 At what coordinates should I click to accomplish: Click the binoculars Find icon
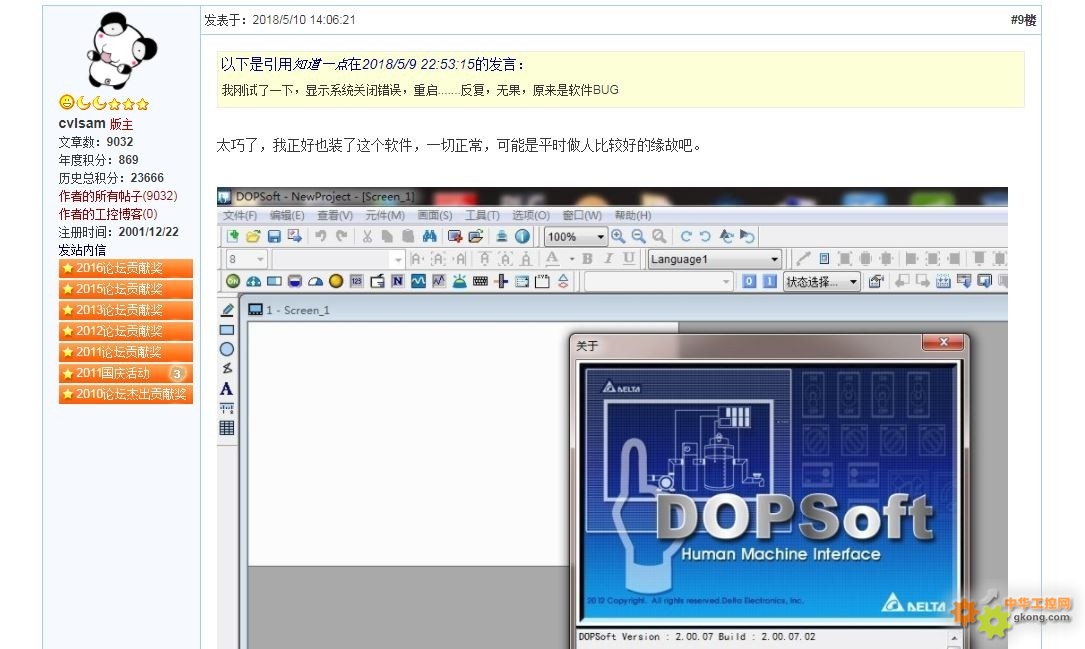tap(430, 237)
